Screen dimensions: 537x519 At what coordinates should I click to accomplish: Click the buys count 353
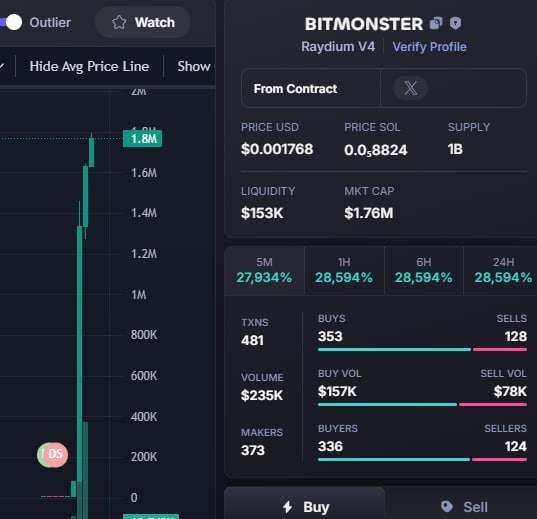click(x=330, y=336)
